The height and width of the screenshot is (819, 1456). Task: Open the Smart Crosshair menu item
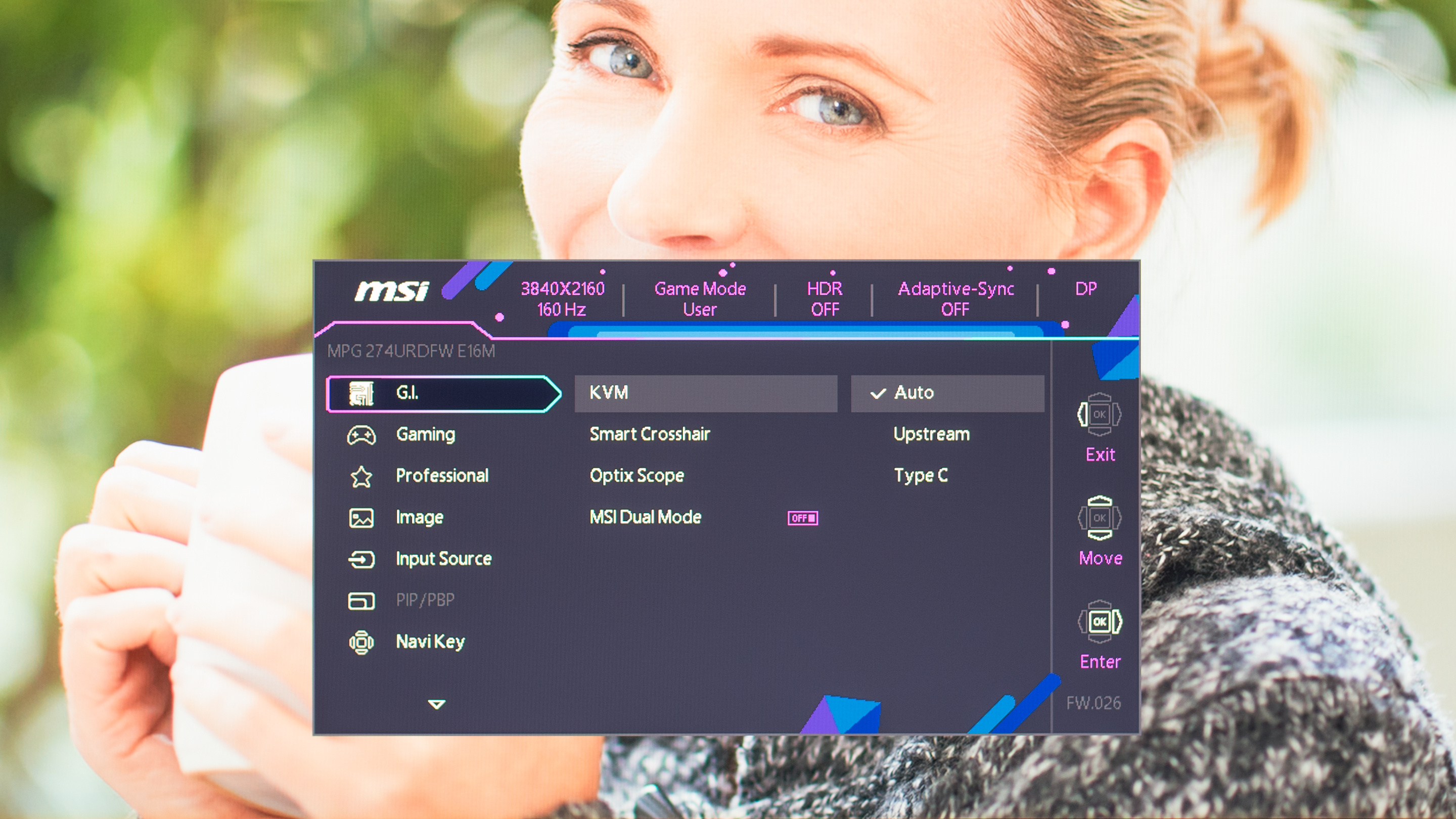pos(650,434)
